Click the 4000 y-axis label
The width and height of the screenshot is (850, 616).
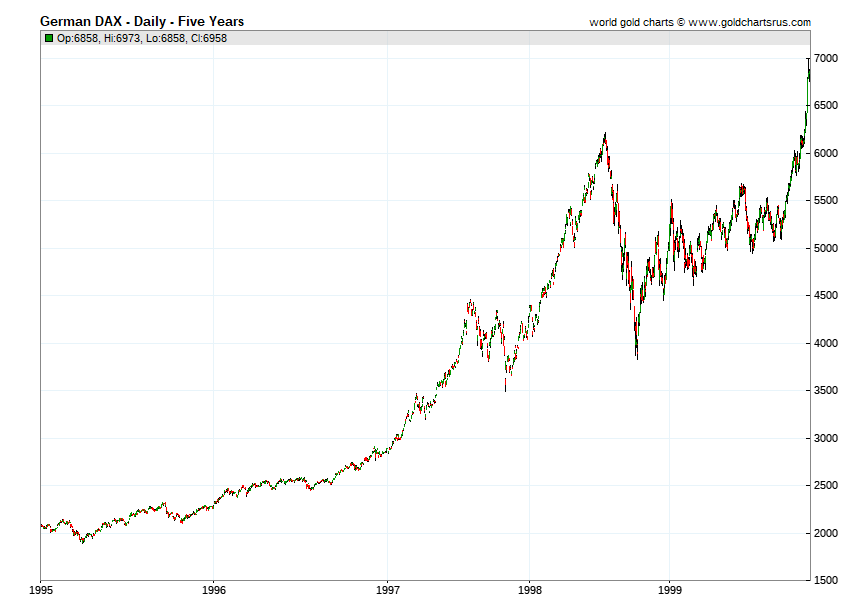(x=826, y=343)
